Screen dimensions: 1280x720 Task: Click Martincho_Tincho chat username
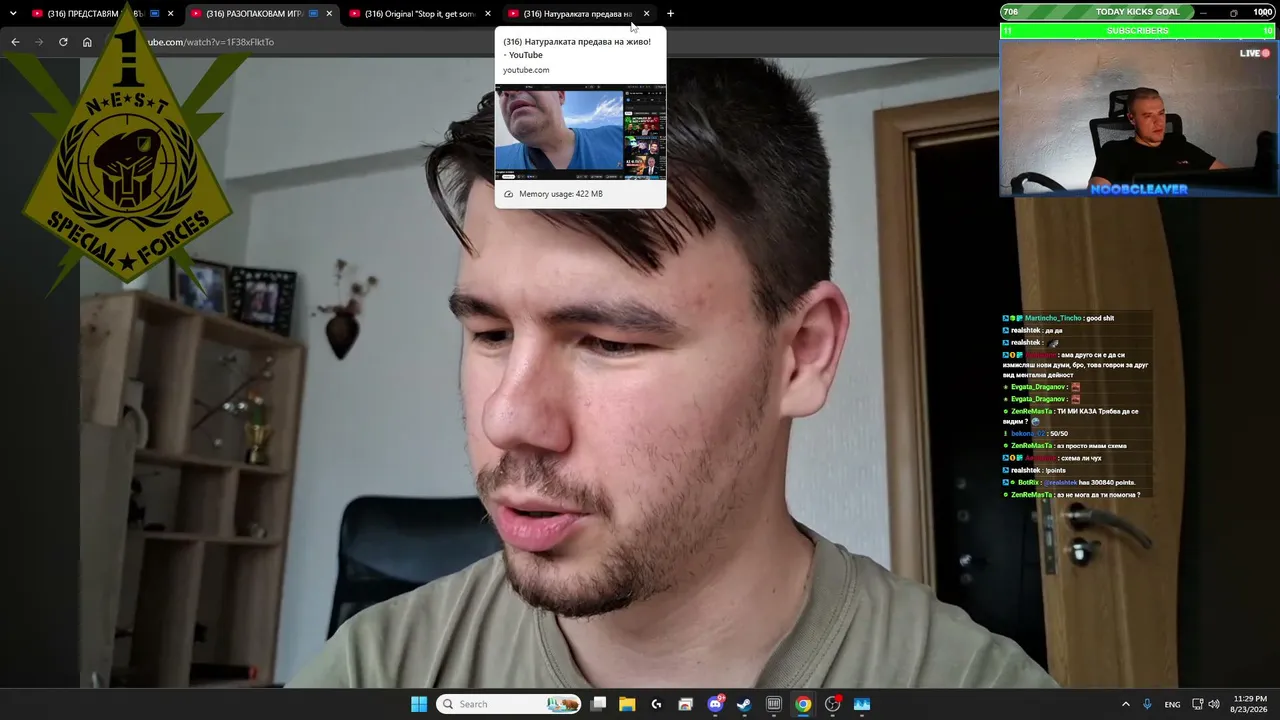[1053, 318]
